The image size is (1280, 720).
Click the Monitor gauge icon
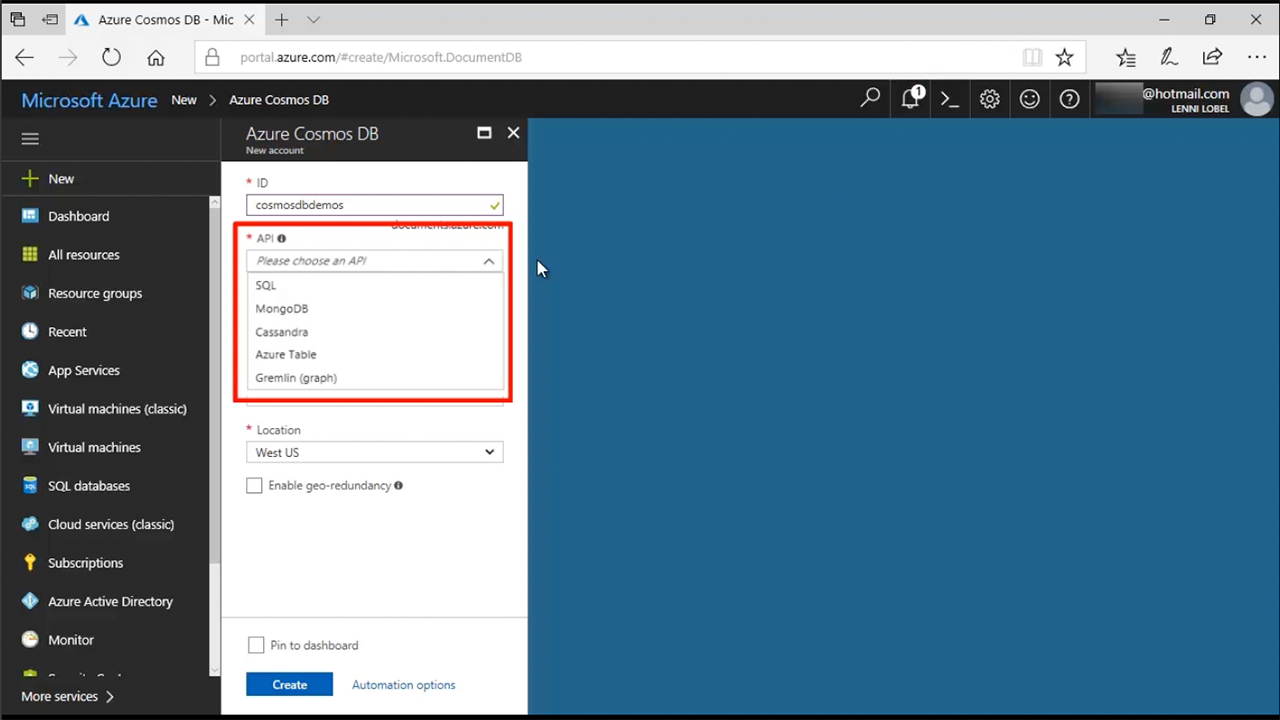pos(30,640)
